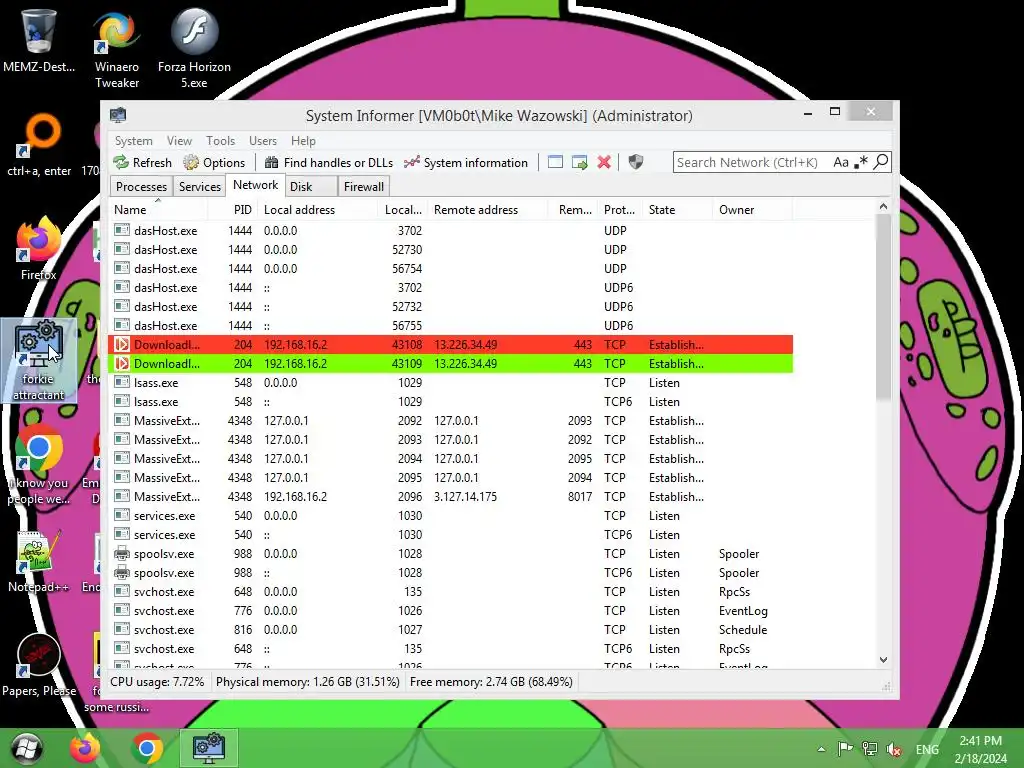Select the green Downloadl... row on port 43109

coord(451,363)
